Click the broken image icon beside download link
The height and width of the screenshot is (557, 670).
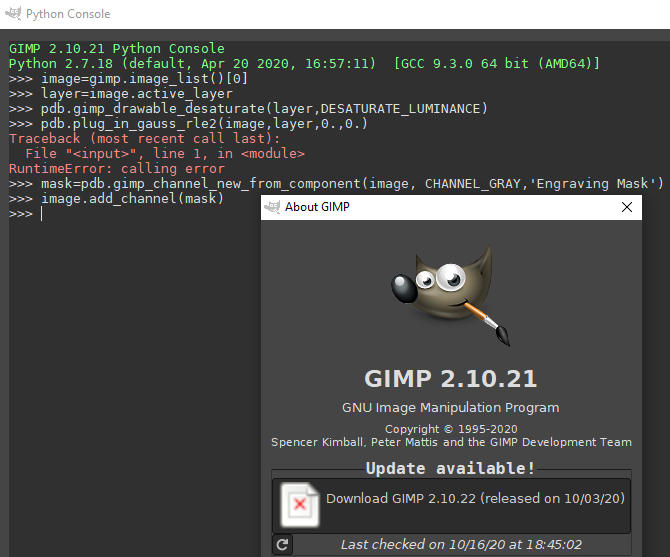tap(300, 504)
